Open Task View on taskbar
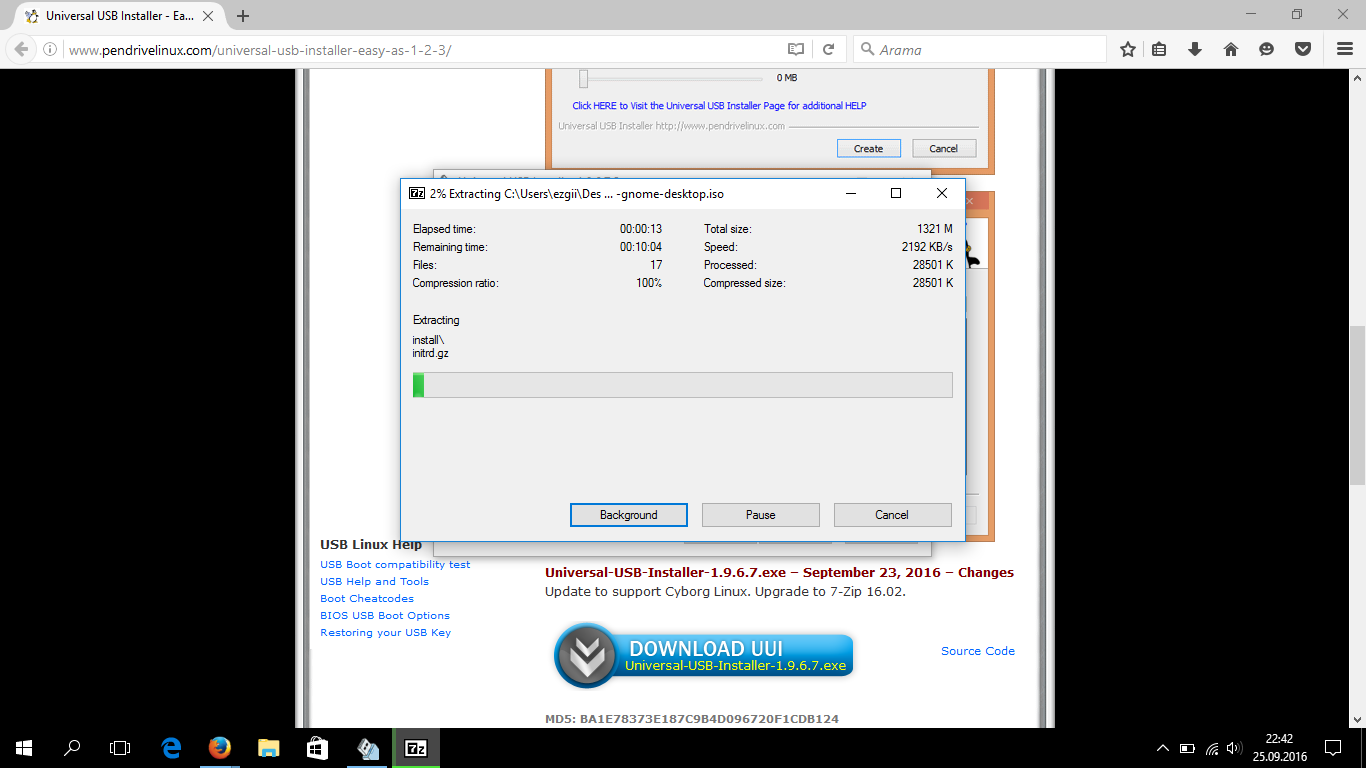This screenshot has width=1366, height=768. [120, 747]
